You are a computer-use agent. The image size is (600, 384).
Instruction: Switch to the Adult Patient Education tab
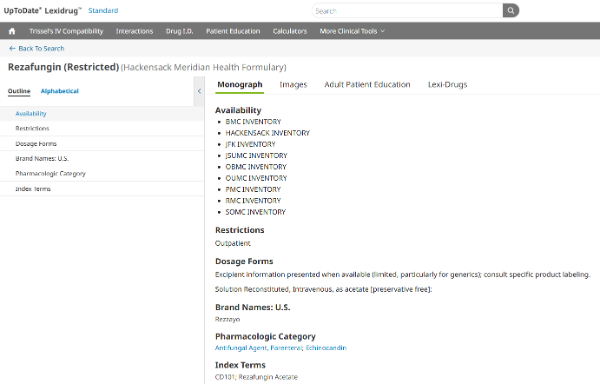pos(367,85)
